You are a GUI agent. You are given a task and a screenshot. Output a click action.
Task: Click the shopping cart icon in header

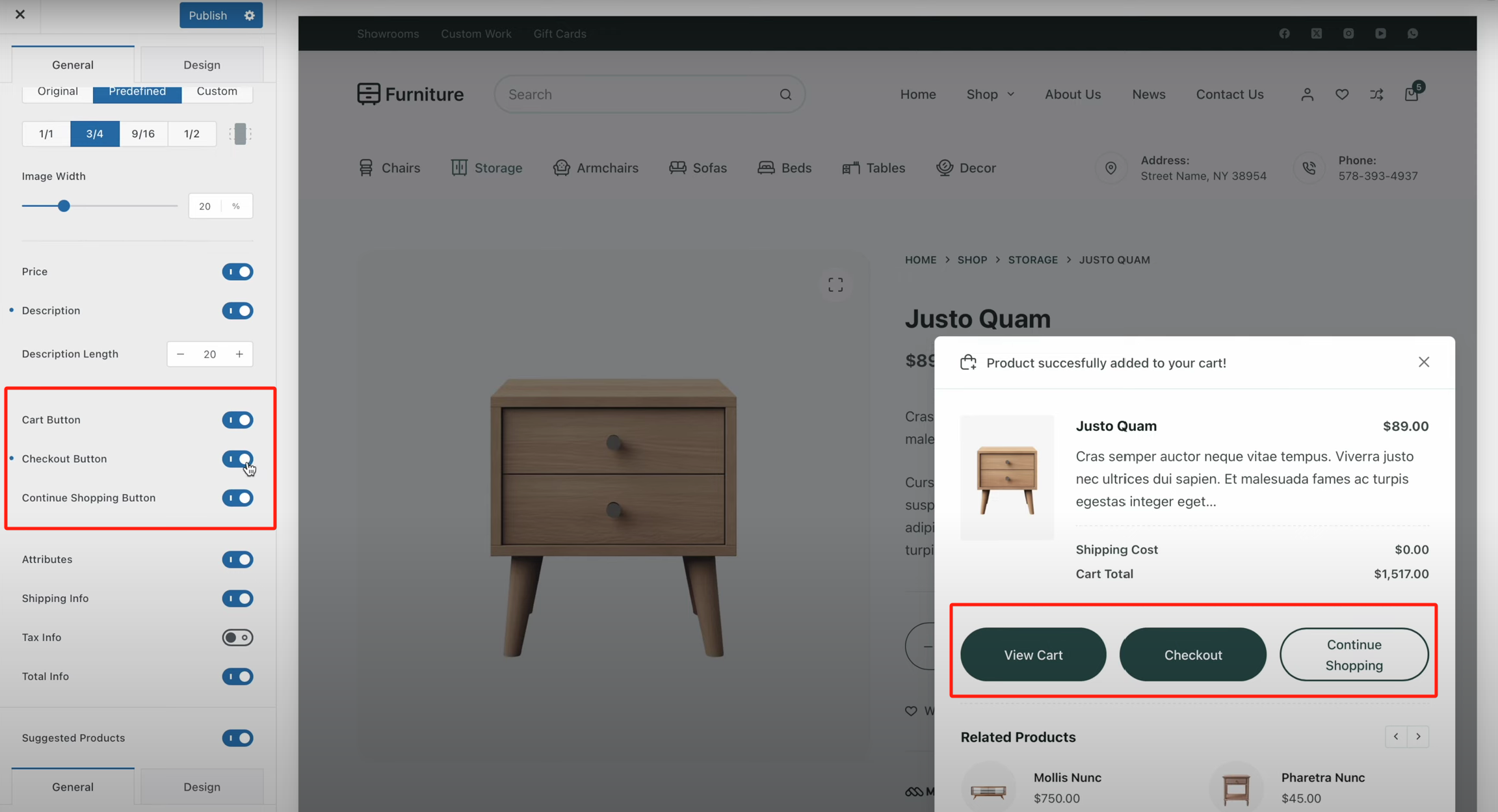tap(1411, 94)
